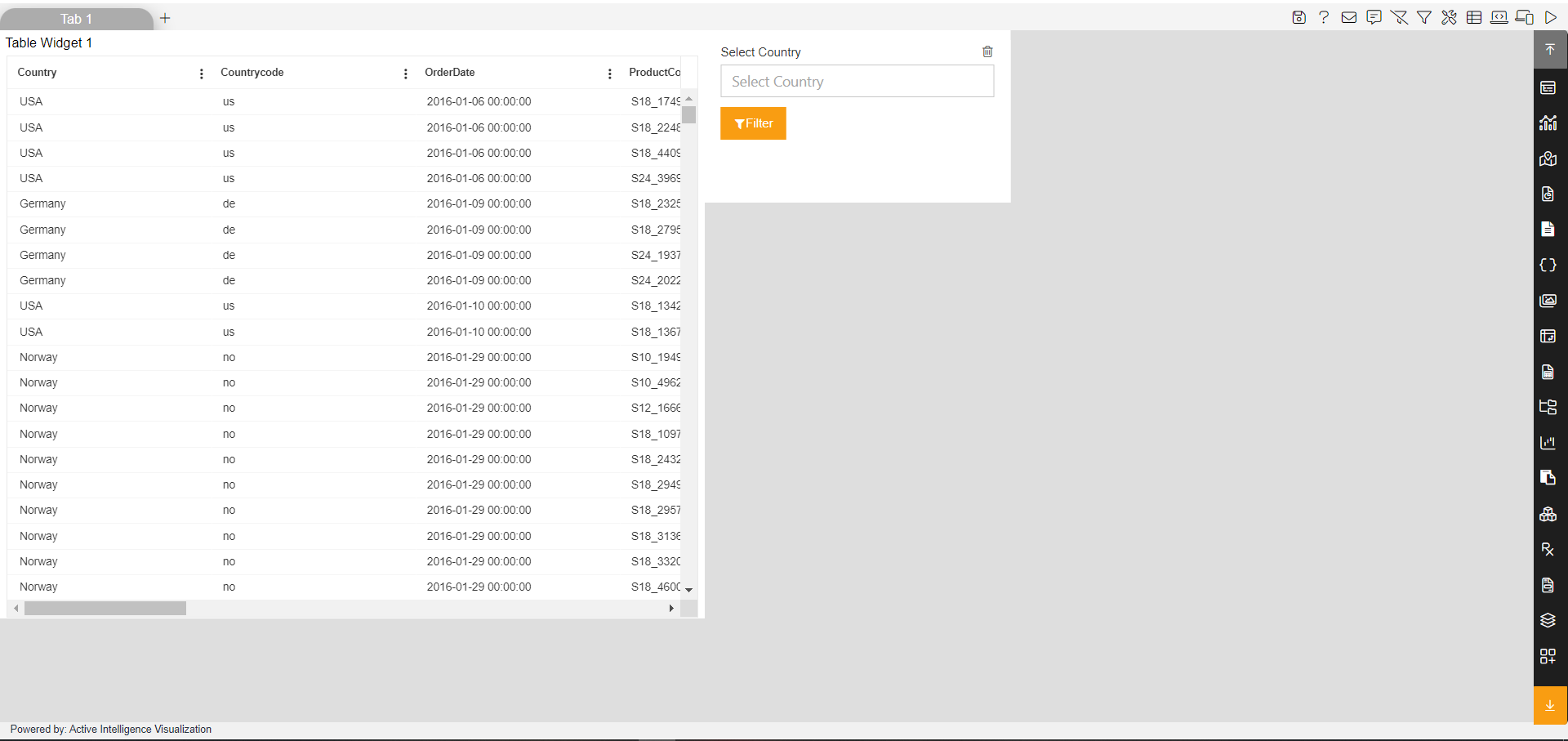Click product code cell S18_2325
This screenshot has height=741, width=1568.
click(x=656, y=203)
